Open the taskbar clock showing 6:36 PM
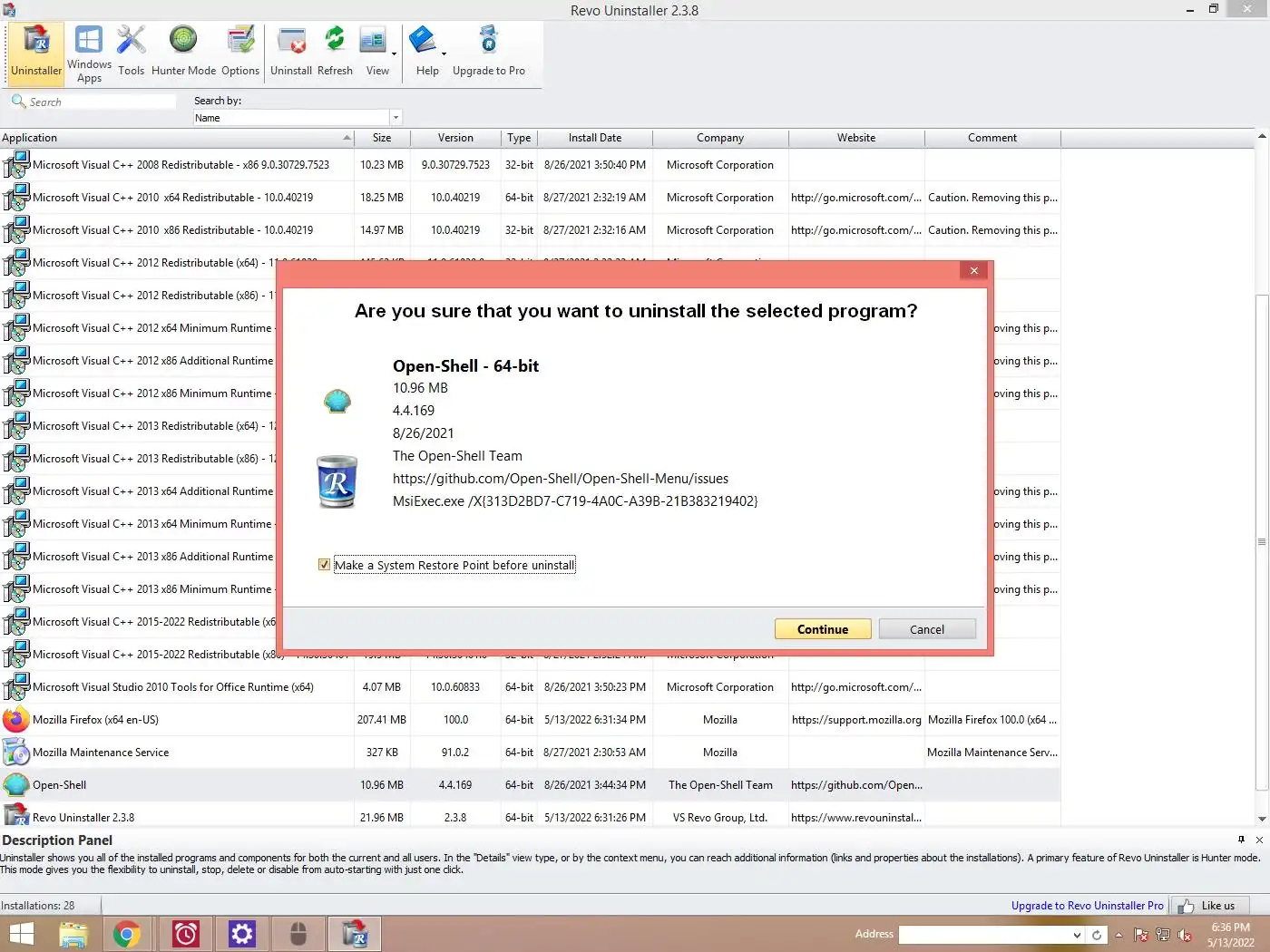 (x=1231, y=935)
